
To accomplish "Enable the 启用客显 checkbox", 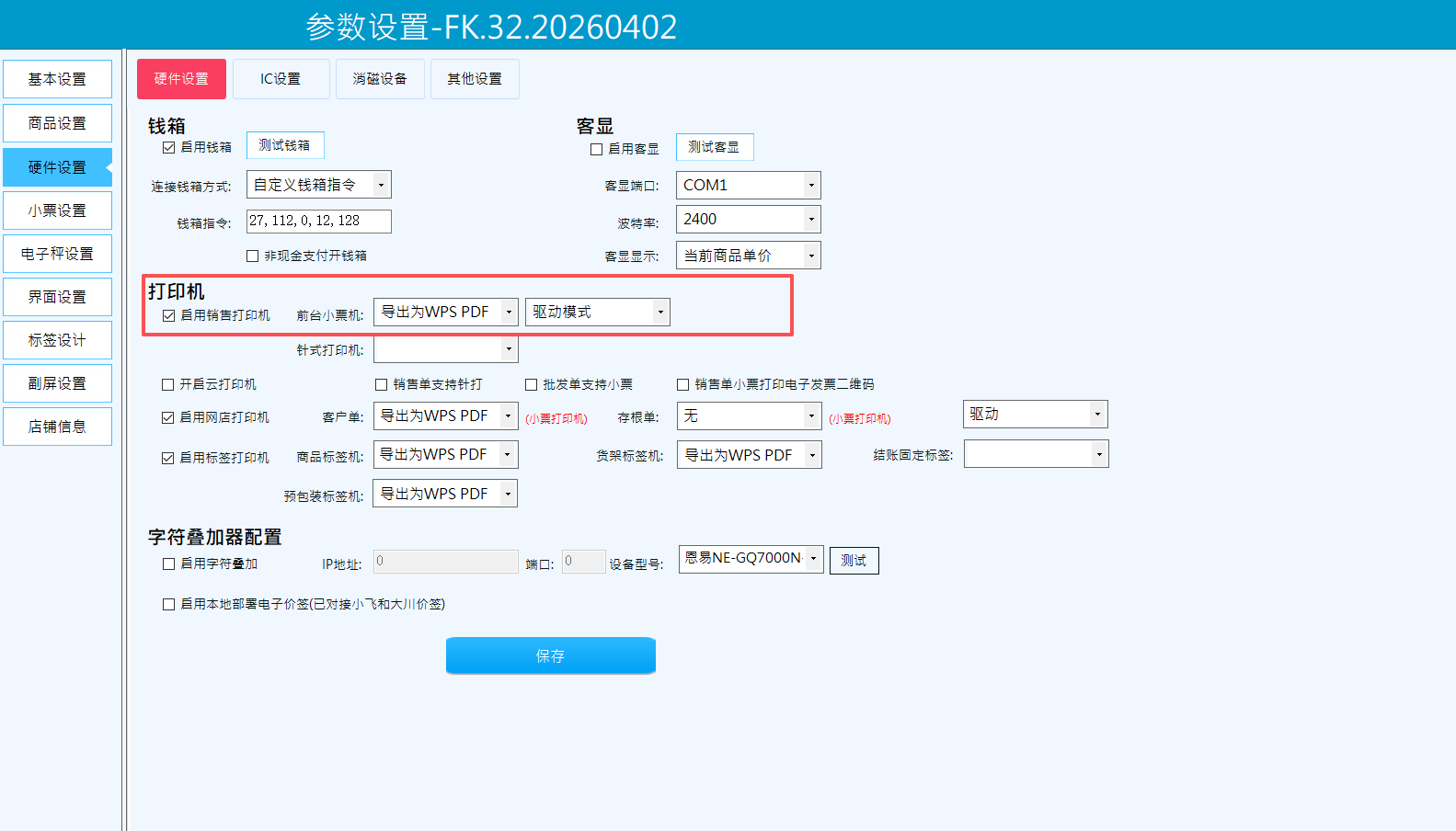I will pyautogui.click(x=596, y=149).
